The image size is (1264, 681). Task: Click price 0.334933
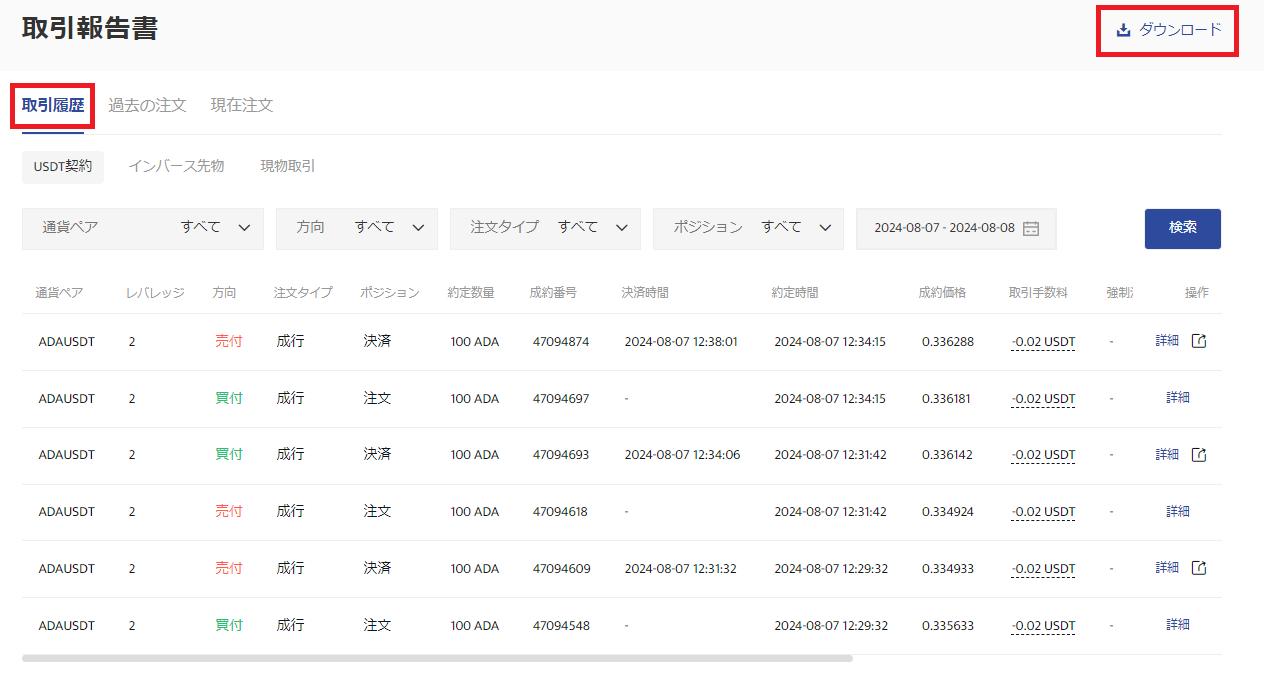(x=948, y=569)
